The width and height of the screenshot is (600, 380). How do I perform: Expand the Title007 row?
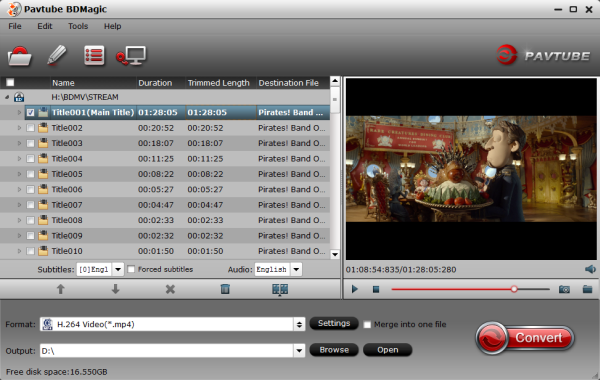(x=19, y=205)
